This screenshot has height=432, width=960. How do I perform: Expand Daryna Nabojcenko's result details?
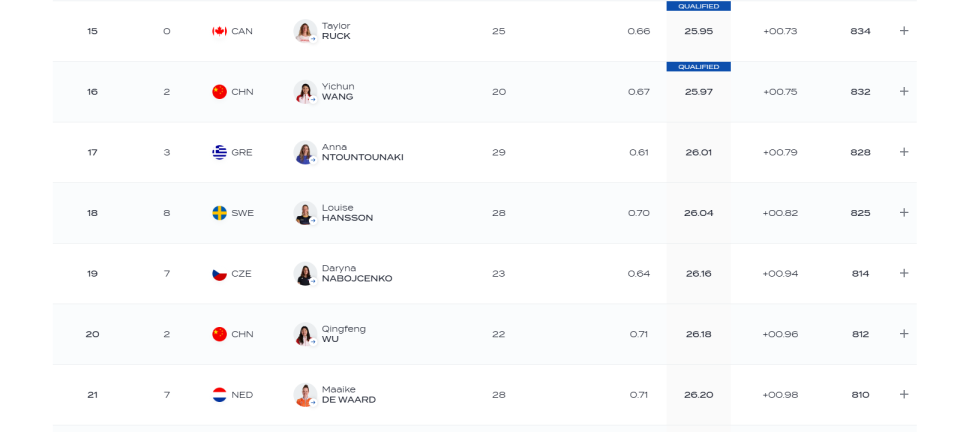[904, 273]
